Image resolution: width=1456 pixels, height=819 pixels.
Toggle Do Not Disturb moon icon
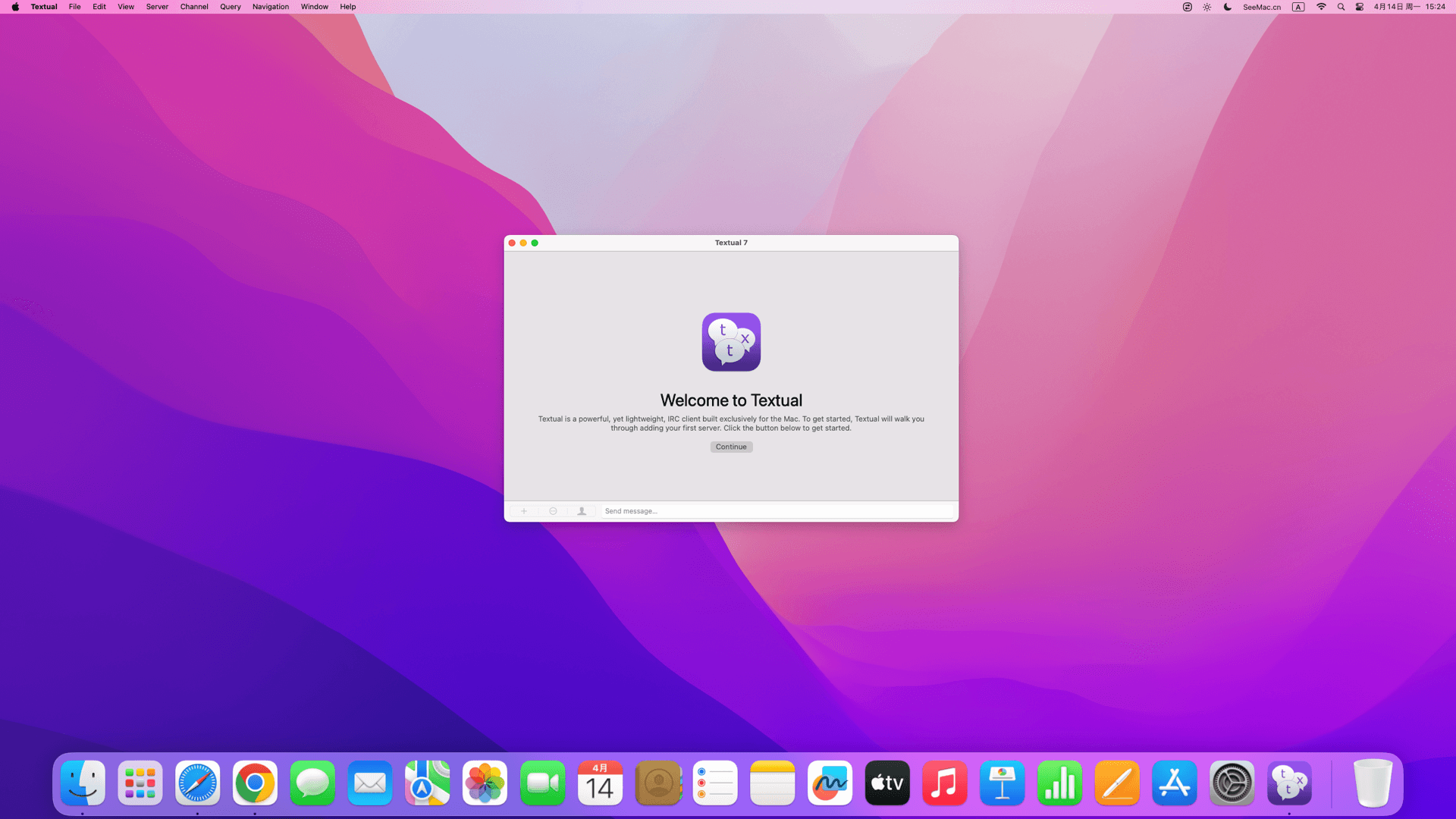(1227, 7)
